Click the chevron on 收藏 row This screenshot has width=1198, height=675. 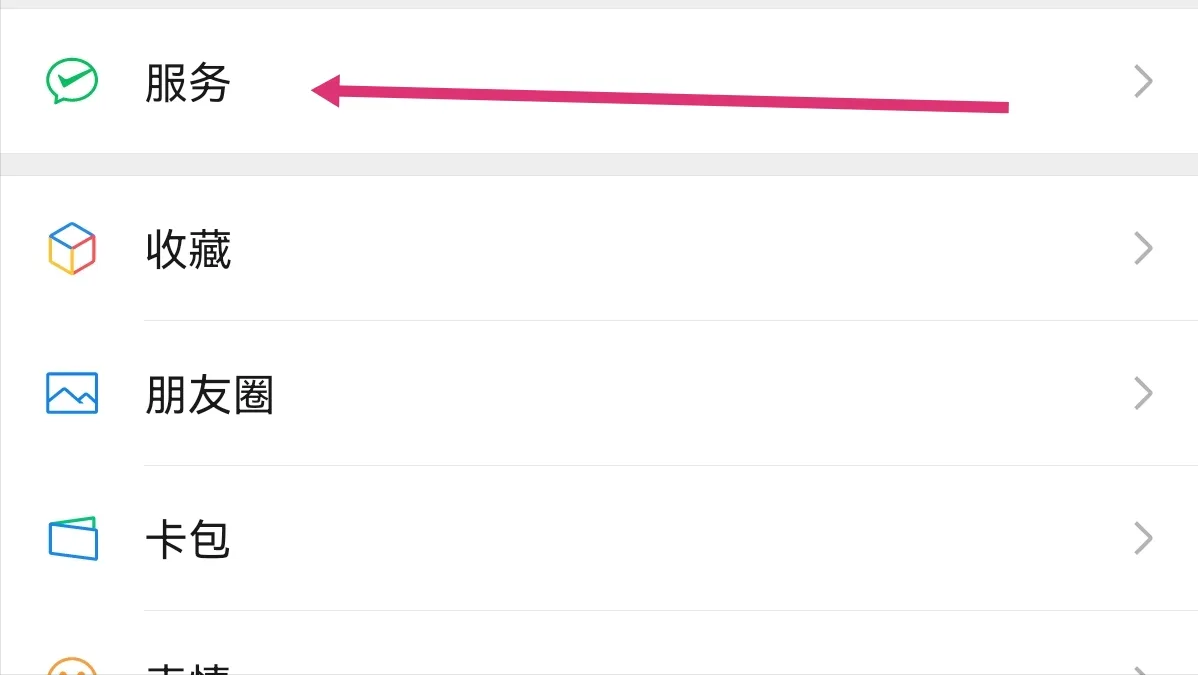[x=1144, y=248]
